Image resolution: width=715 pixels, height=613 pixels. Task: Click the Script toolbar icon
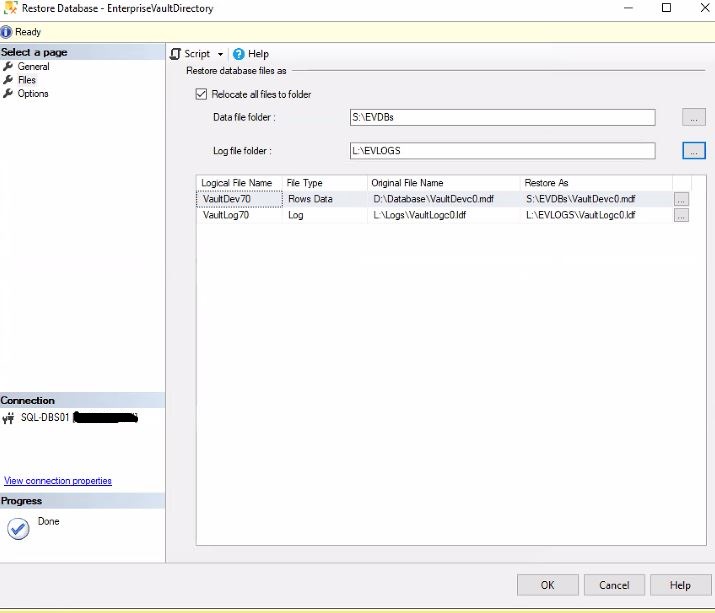tap(175, 54)
